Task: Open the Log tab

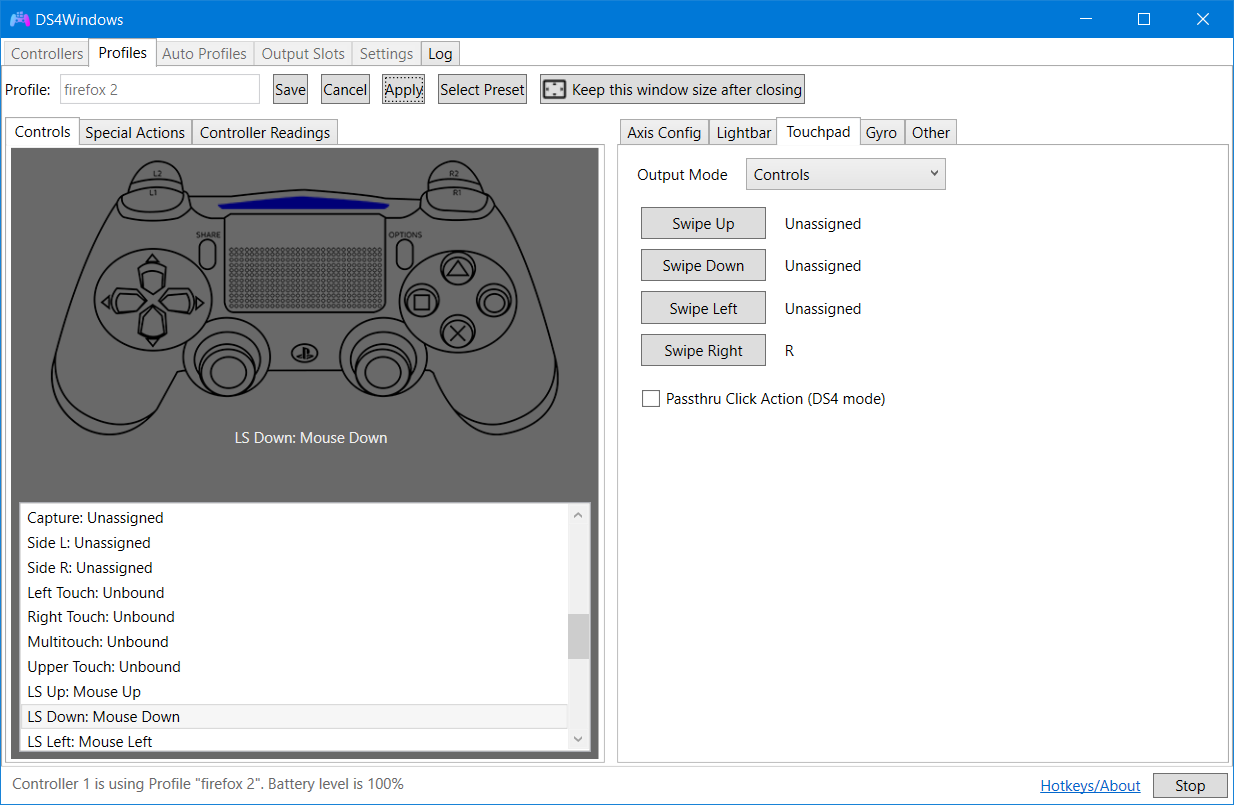Action: click(x=440, y=54)
